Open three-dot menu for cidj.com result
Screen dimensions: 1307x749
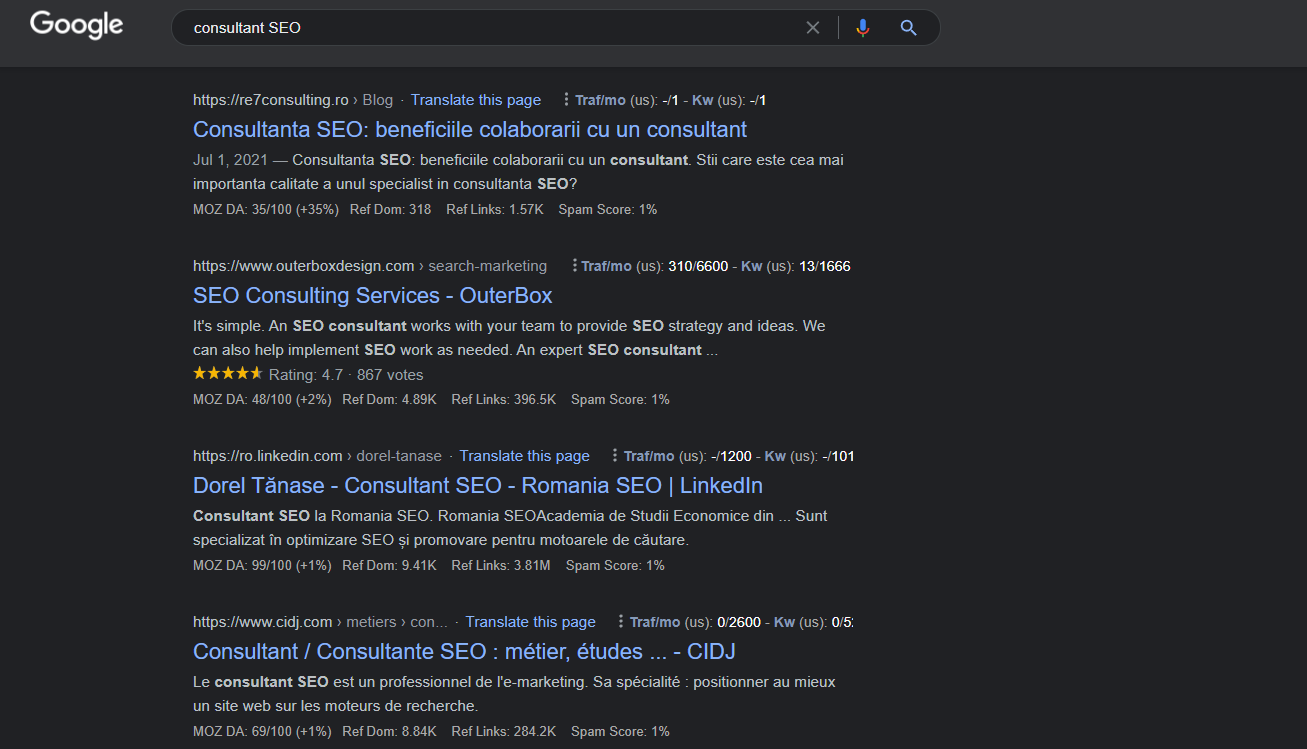coord(621,622)
